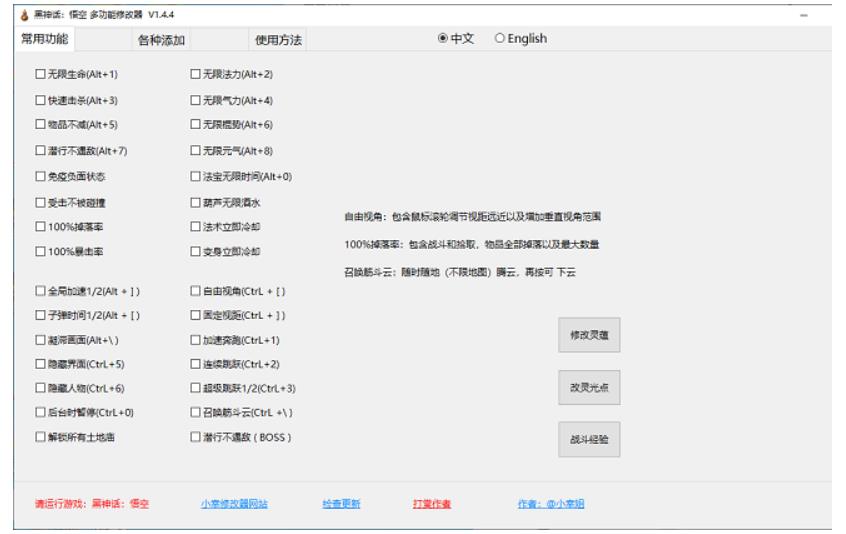This screenshot has width=846, height=534.
Task: Toggle 100%掉落率 checkbox
Action: click(40, 227)
